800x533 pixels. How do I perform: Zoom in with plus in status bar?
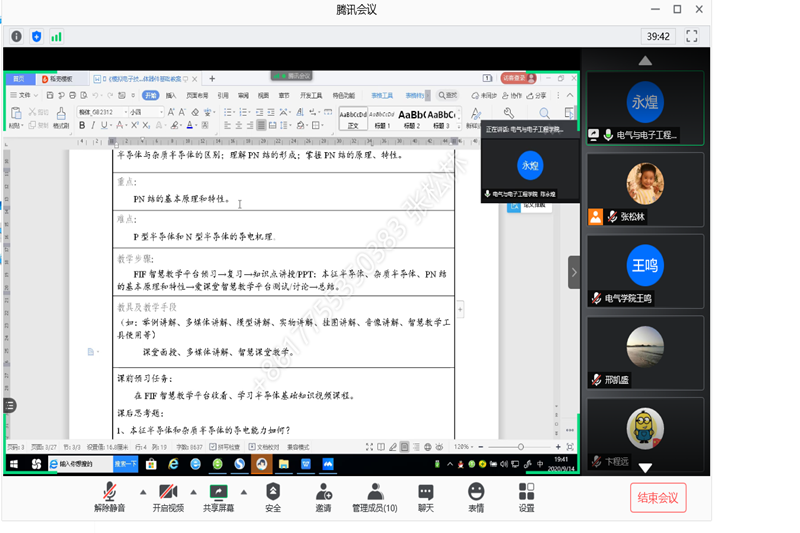point(558,447)
